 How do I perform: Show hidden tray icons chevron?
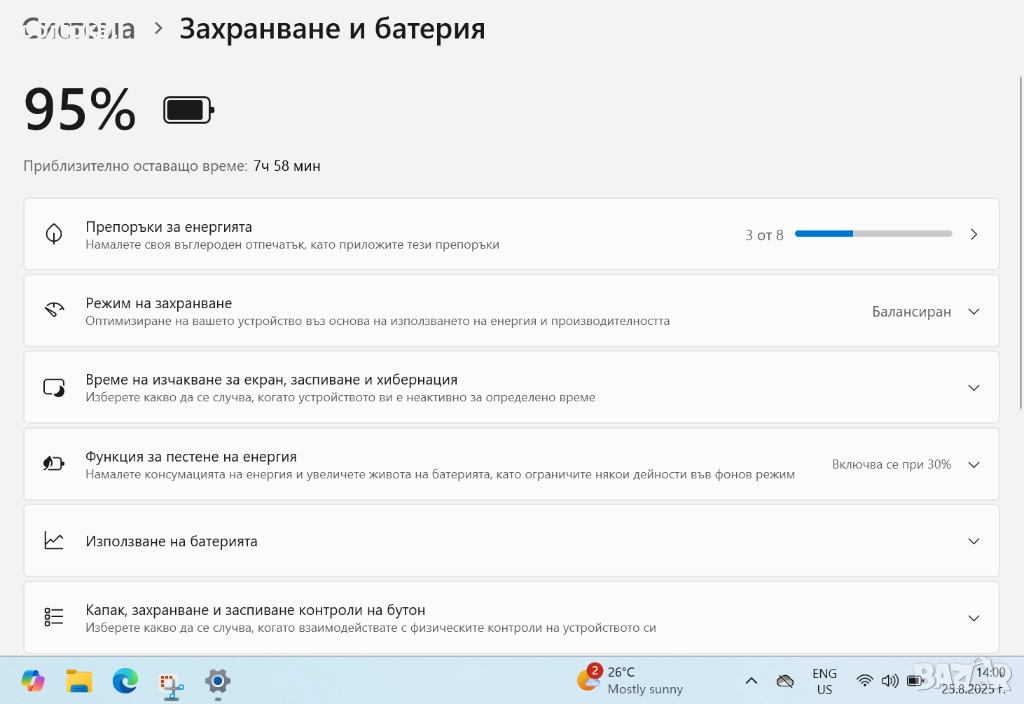(x=751, y=681)
